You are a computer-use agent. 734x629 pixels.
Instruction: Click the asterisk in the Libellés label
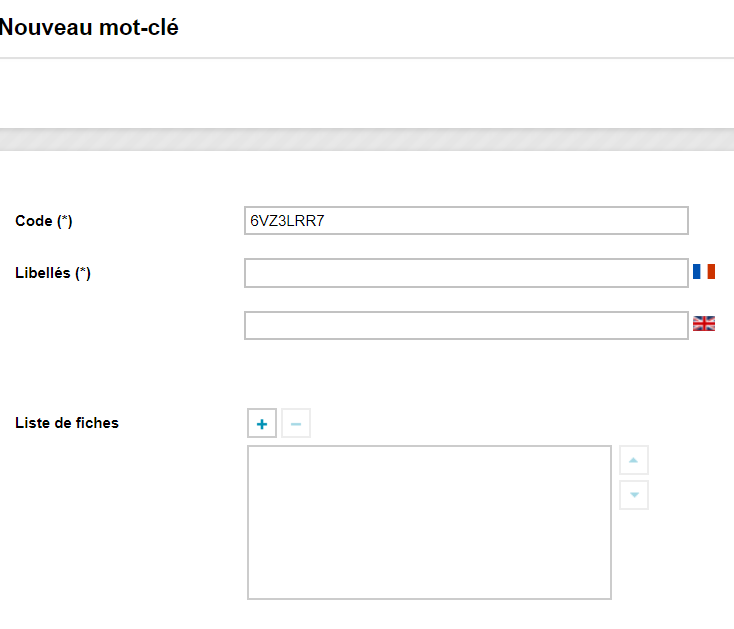pyautogui.click(x=83, y=271)
